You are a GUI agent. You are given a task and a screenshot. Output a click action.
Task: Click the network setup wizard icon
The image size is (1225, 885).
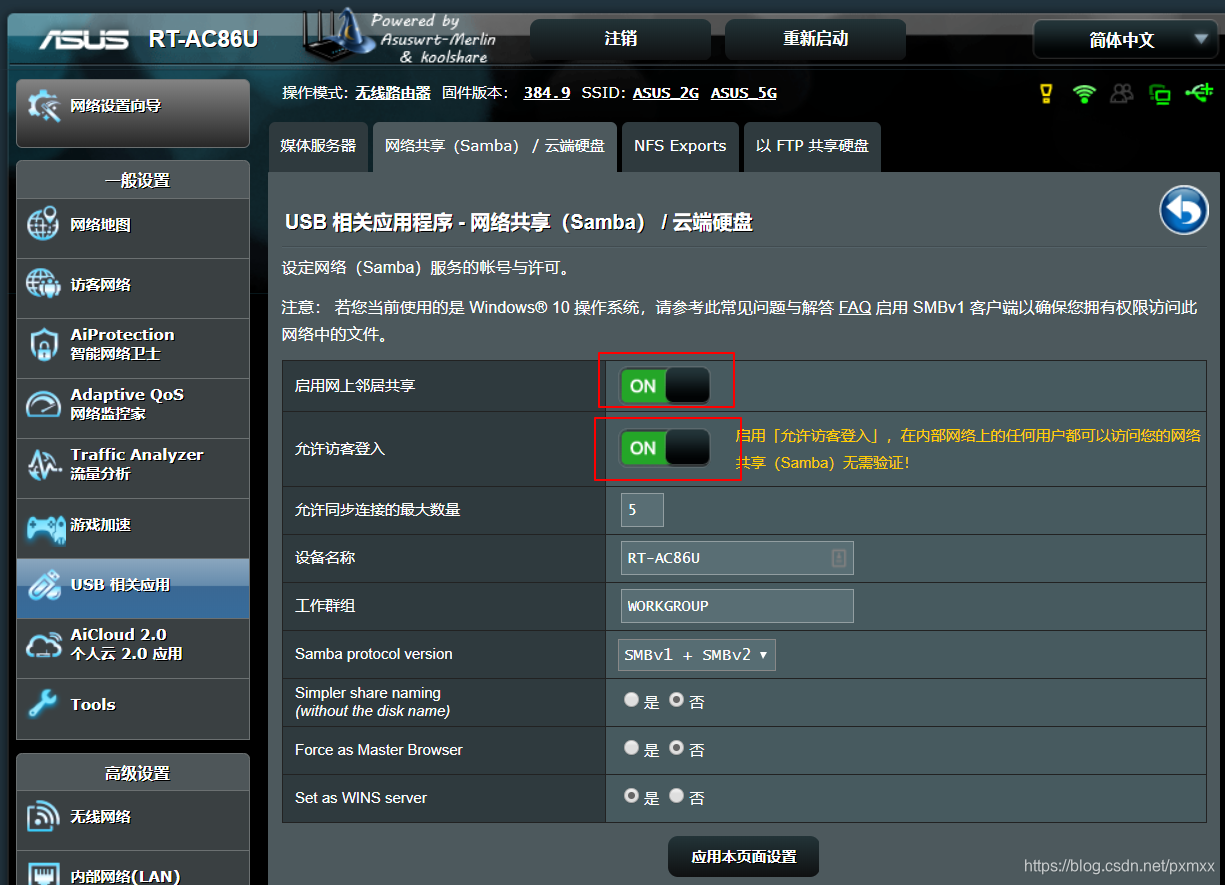pyautogui.click(x=45, y=106)
